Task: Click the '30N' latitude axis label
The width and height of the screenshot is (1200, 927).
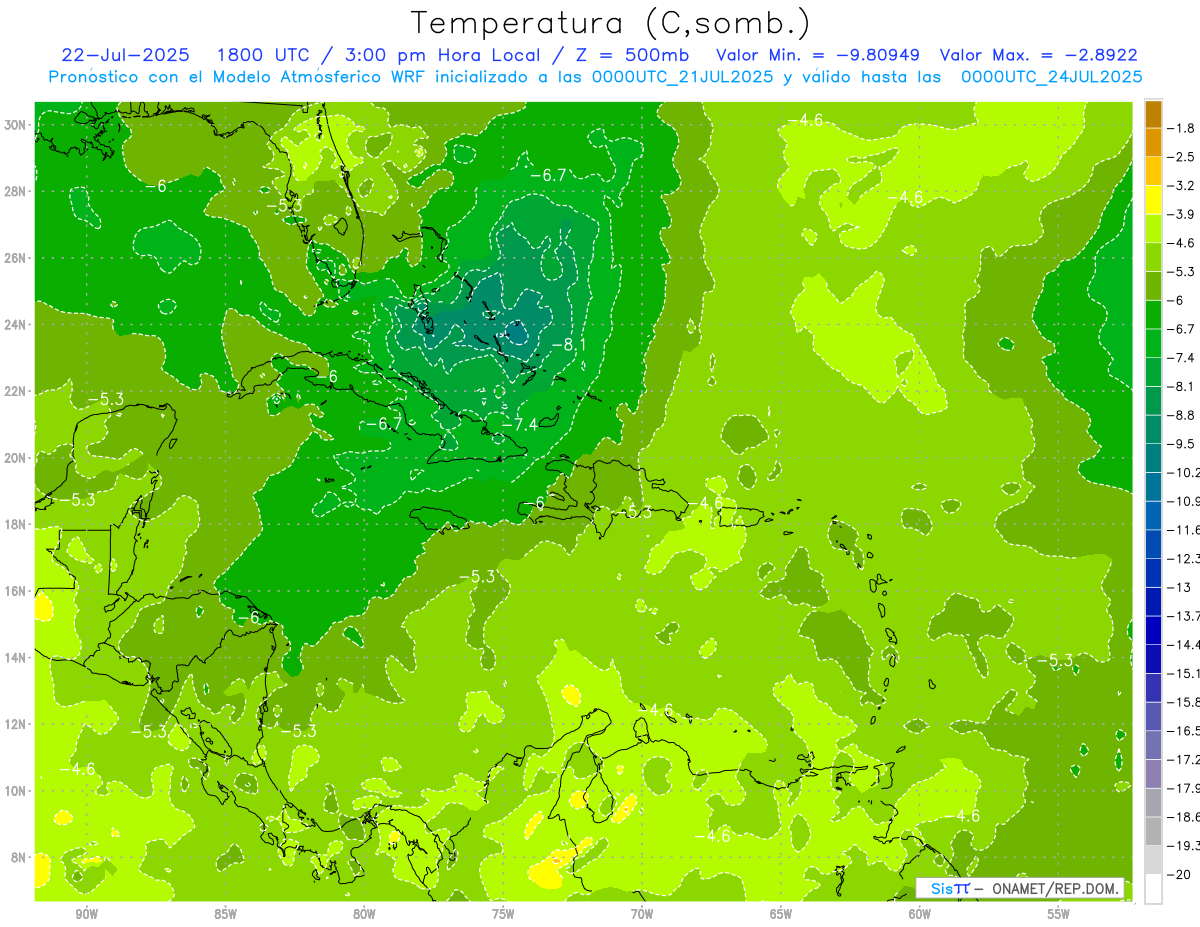Action: tap(16, 125)
